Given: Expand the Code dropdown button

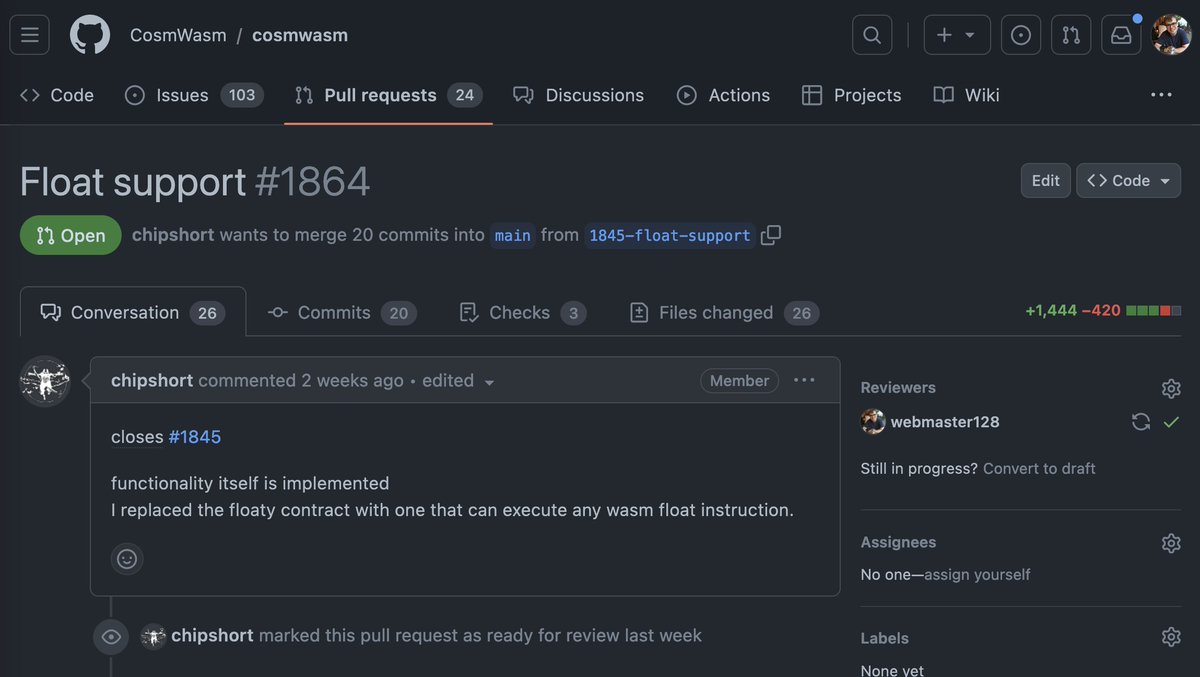Looking at the screenshot, I should [1128, 180].
